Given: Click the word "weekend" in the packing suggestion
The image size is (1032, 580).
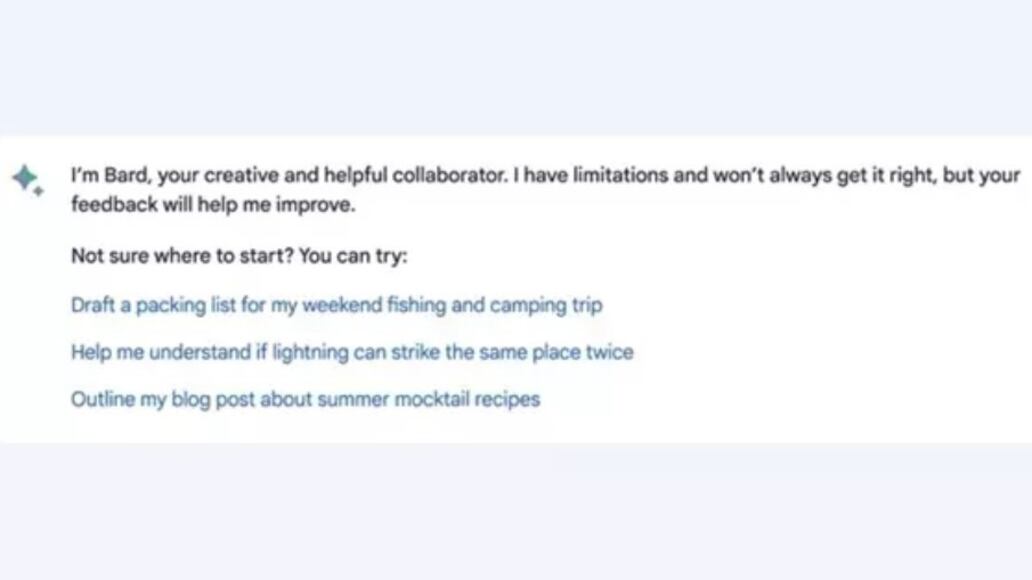Looking at the screenshot, I should pos(336,305).
